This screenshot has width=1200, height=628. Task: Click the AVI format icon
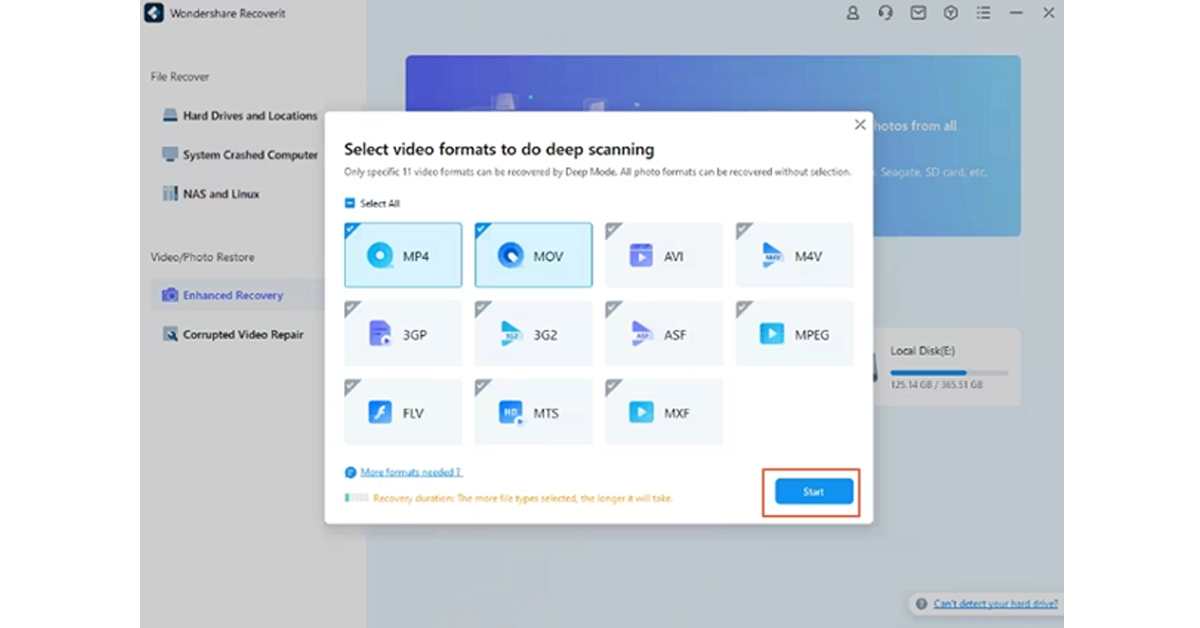[x=641, y=256]
